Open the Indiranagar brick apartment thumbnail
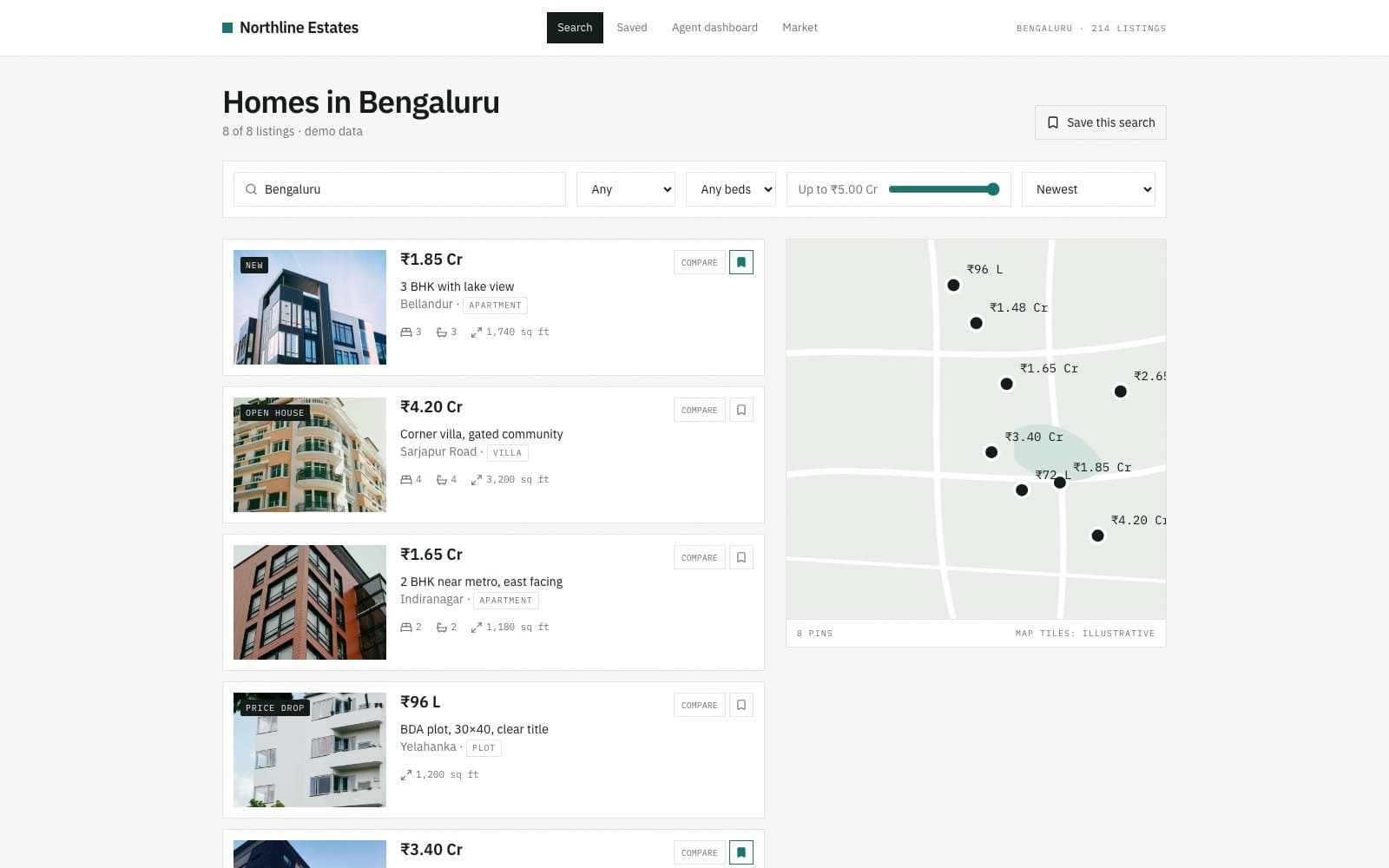Viewport: 1389px width, 868px height. tap(310, 602)
